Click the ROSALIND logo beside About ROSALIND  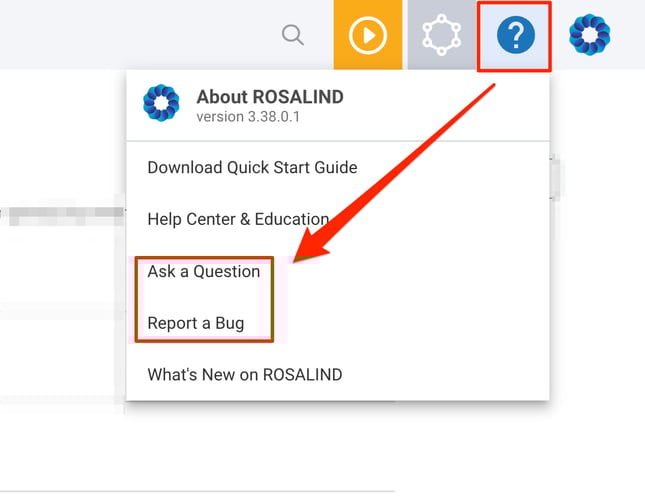[161, 103]
